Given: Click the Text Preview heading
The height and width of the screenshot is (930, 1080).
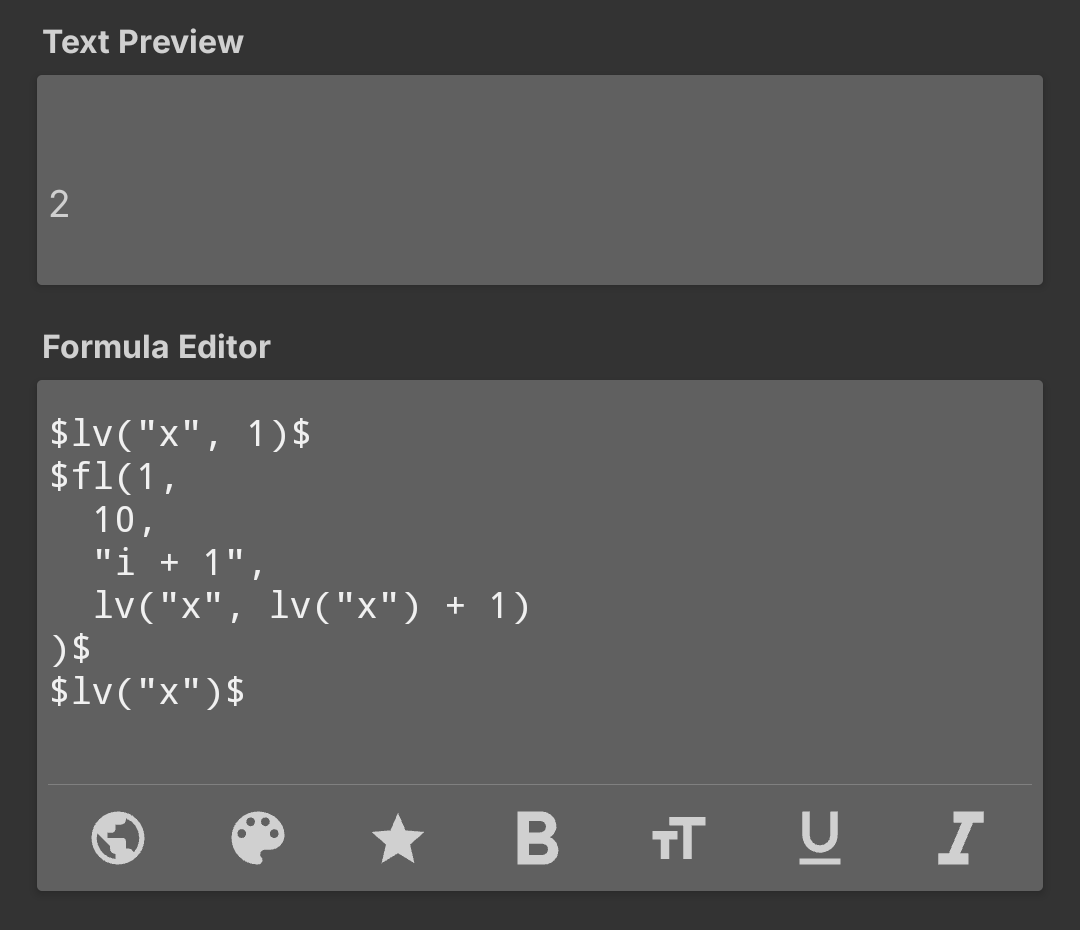Looking at the screenshot, I should pos(143,42).
